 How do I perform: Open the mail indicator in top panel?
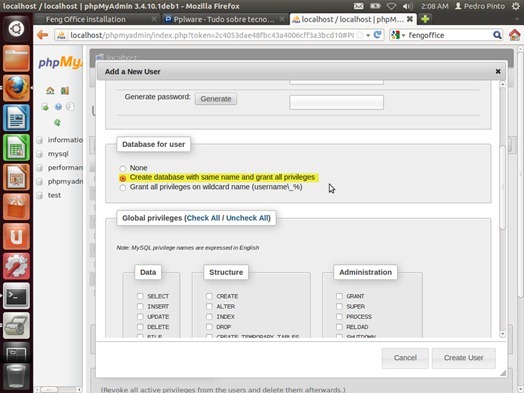click(x=358, y=6)
